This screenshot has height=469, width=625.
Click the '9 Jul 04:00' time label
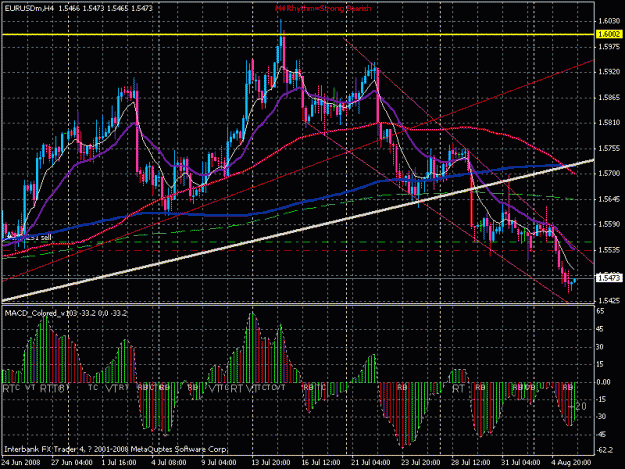click(x=218, y=463)
